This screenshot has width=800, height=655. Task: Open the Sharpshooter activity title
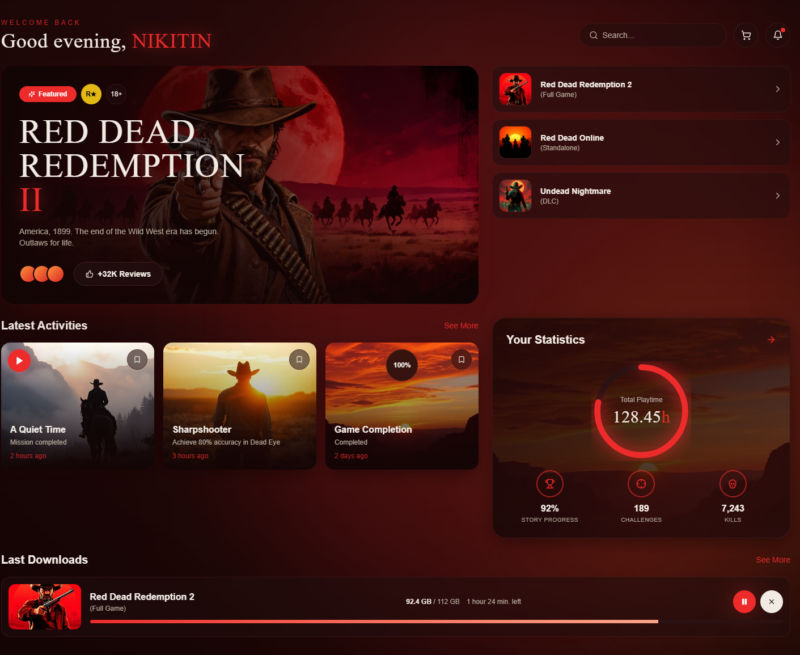click(202, 430)
